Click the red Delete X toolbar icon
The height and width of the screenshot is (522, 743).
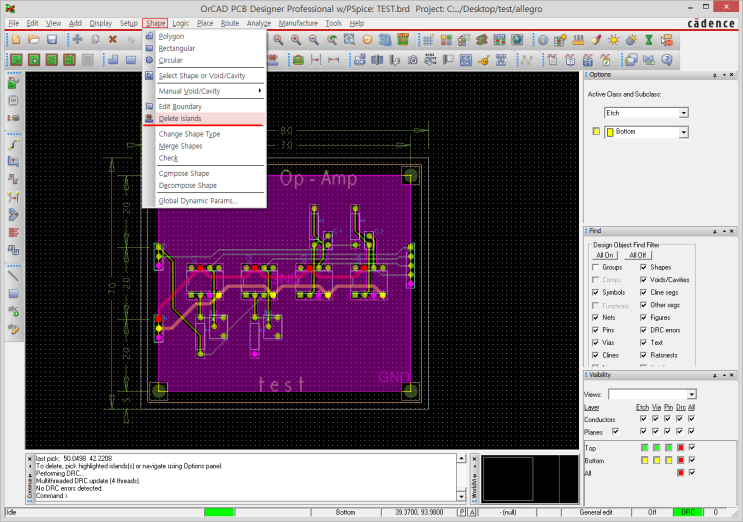tap(112, 39)
